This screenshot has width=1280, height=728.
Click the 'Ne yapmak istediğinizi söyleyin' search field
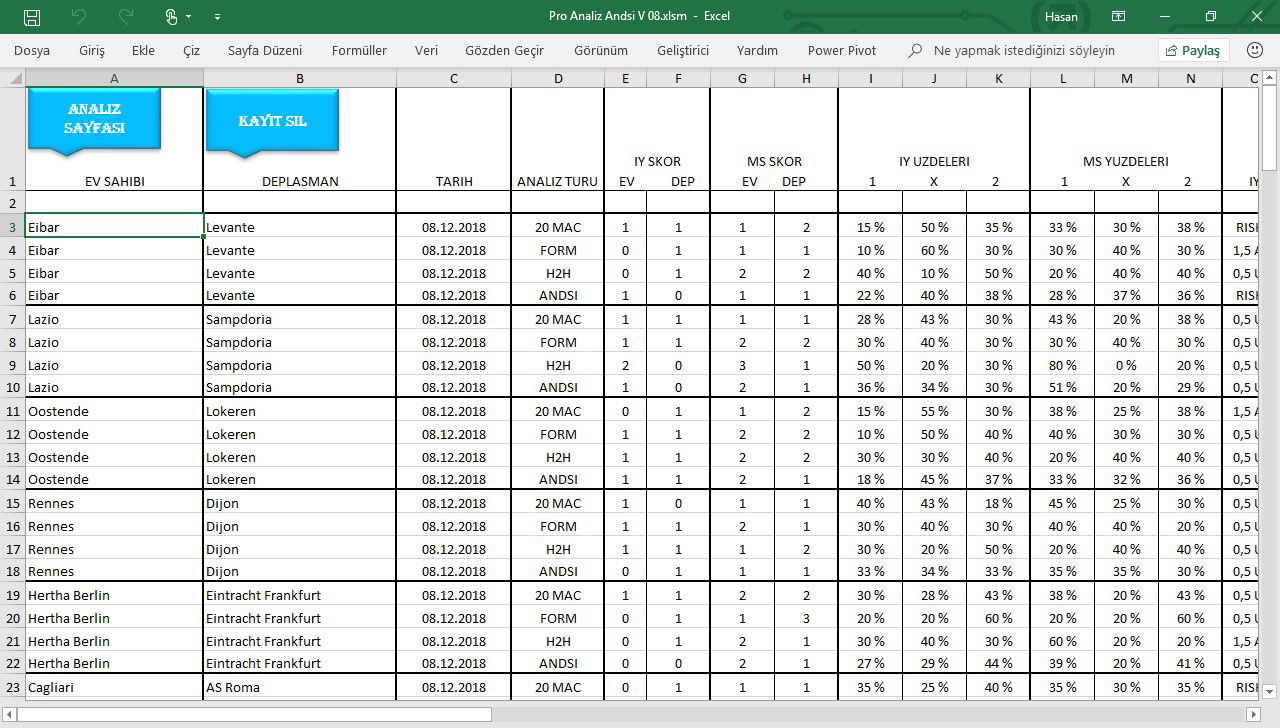(x=1024, y=50)
